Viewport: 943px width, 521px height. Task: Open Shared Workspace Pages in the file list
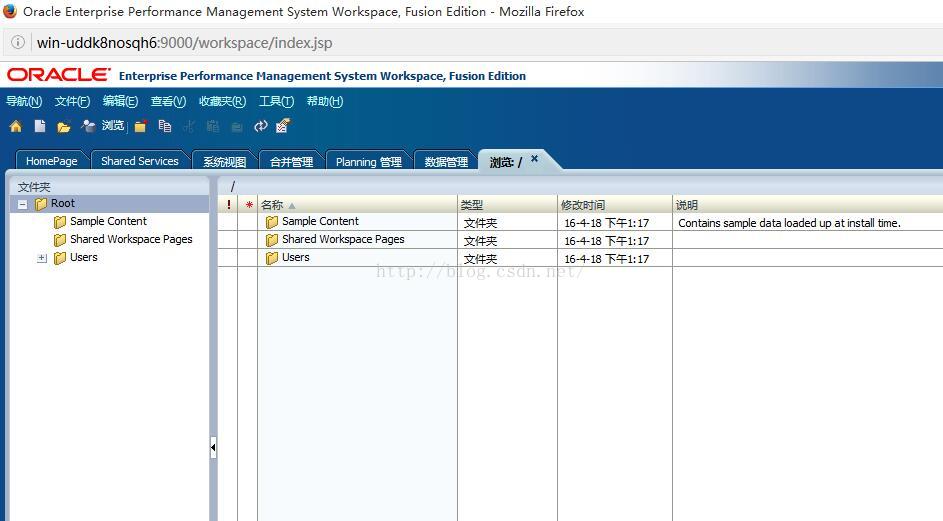(343, 239)
